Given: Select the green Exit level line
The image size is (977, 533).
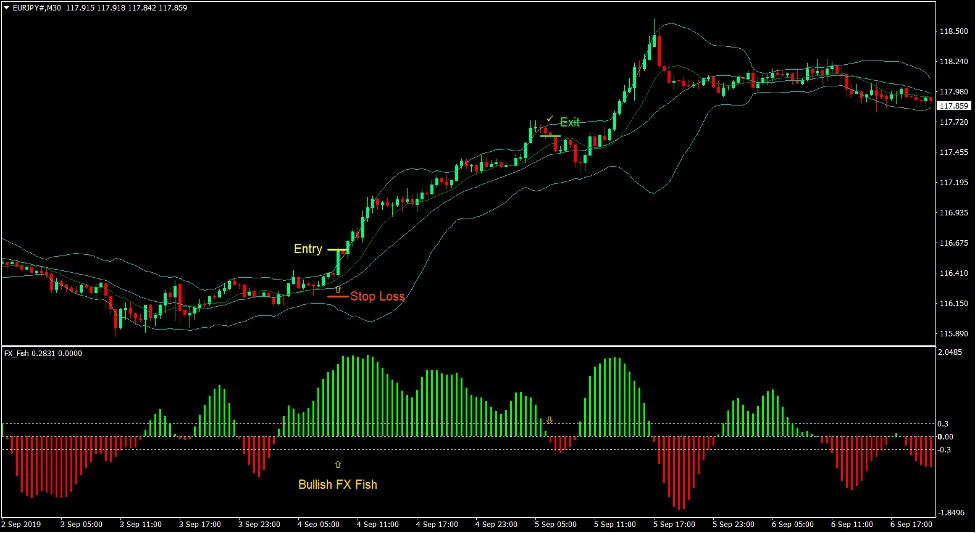Looking at the screenshot, I should pyautogui.click(x=549, y=135).
